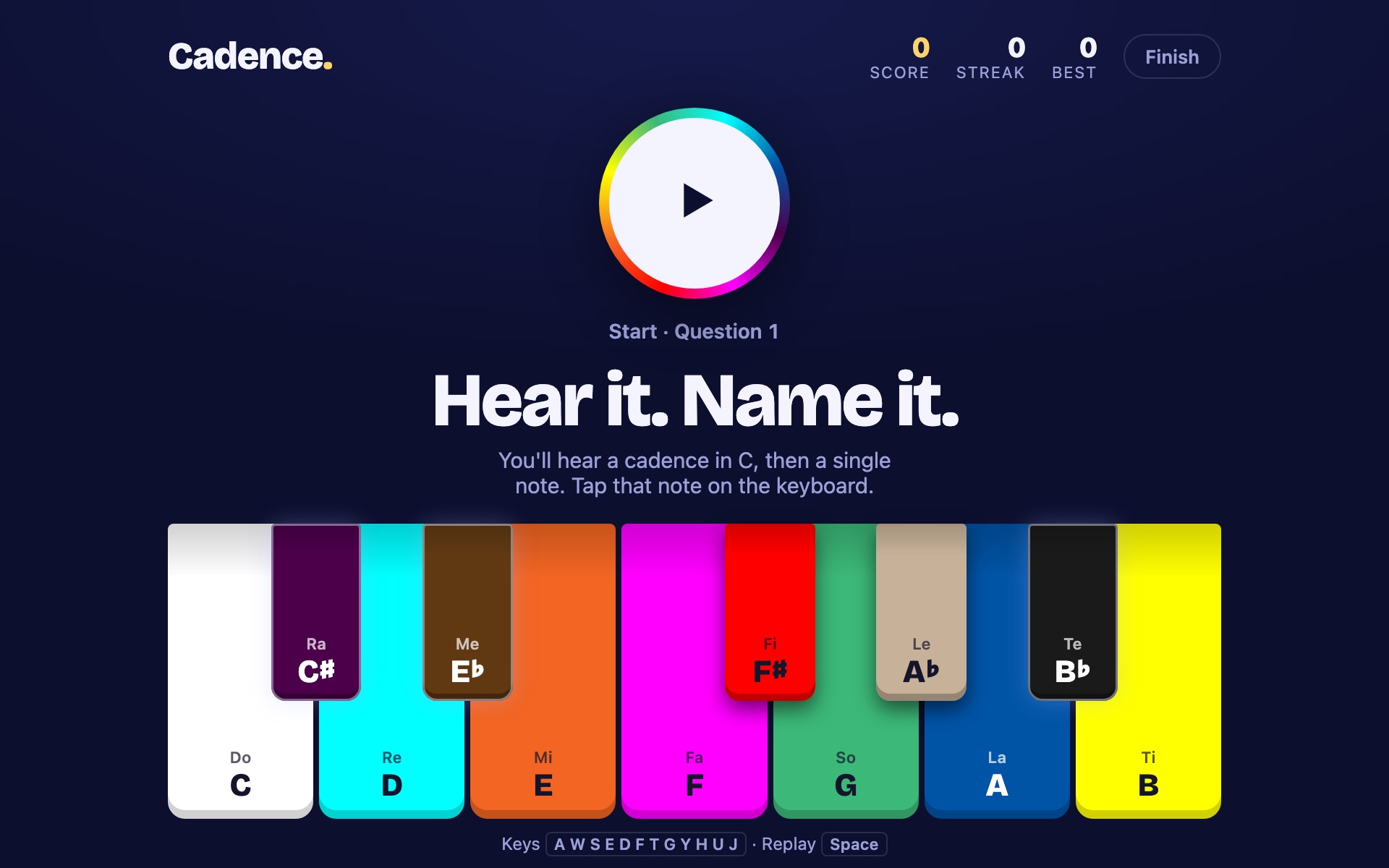Tap the brown E♭ (Me) key
Viewport: 1389px width, 868px height.
[467, 612]
